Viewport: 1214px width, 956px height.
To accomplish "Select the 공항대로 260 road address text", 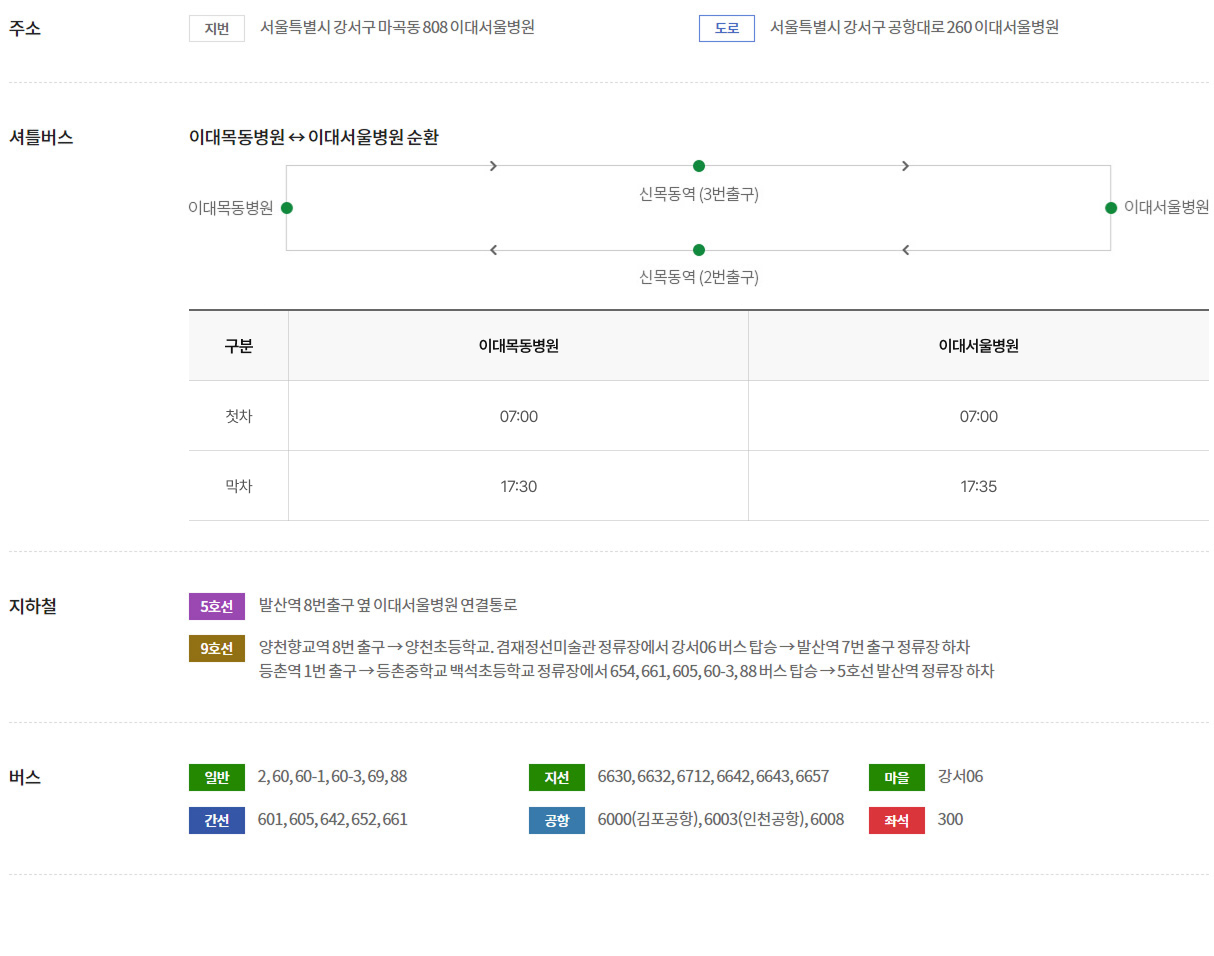I will pos(914,28).
